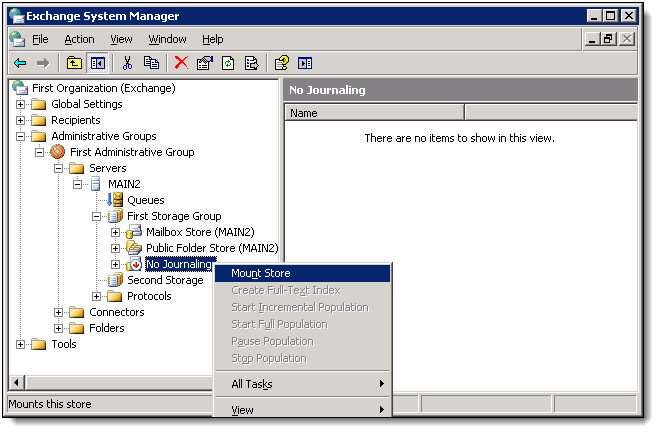This screenshot has height=435, width=661.
Task: Toggle the Show/Hide Console Tree icon
Action: tap(98, 64)
